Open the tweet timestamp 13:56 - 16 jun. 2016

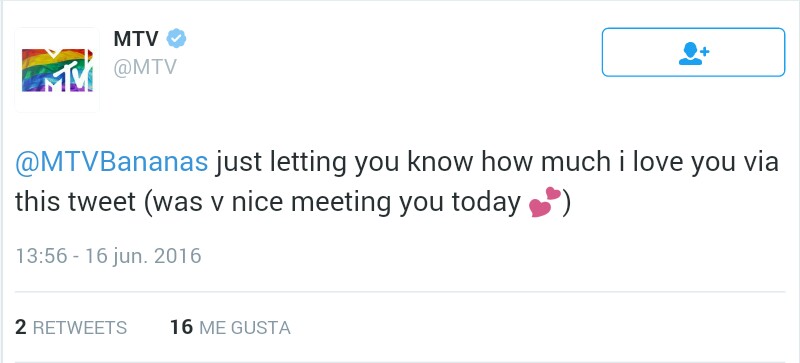click(108, 256)
